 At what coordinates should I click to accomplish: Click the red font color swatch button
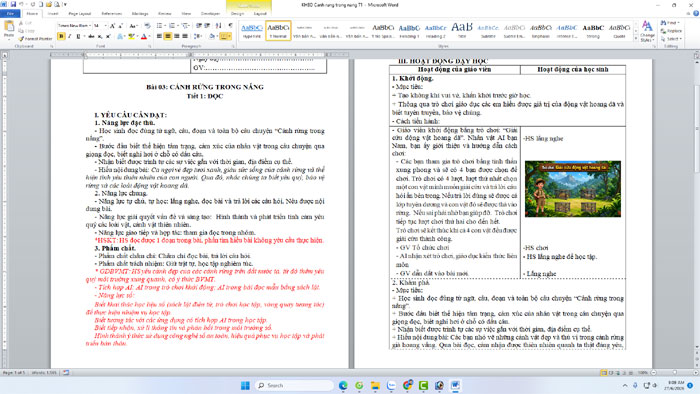click(144, 36)
